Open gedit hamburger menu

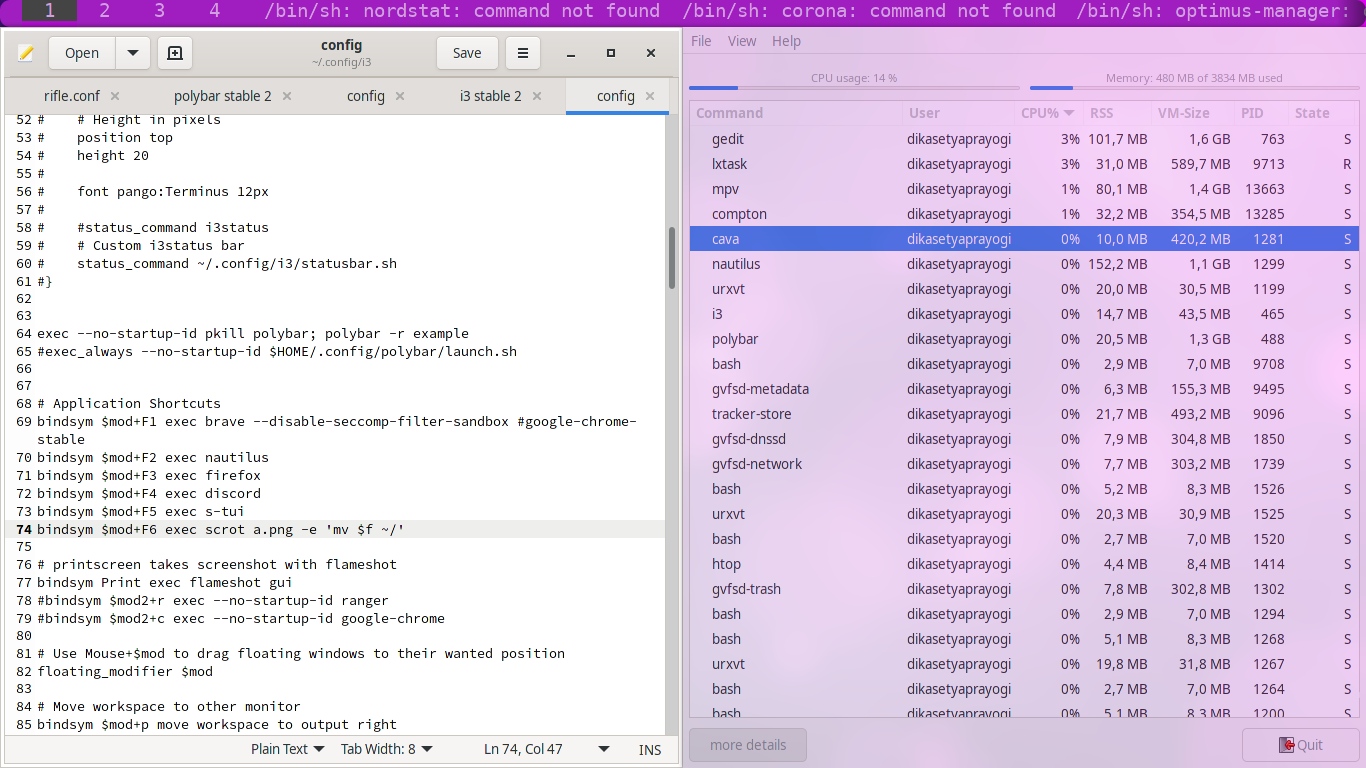(522, 53)
